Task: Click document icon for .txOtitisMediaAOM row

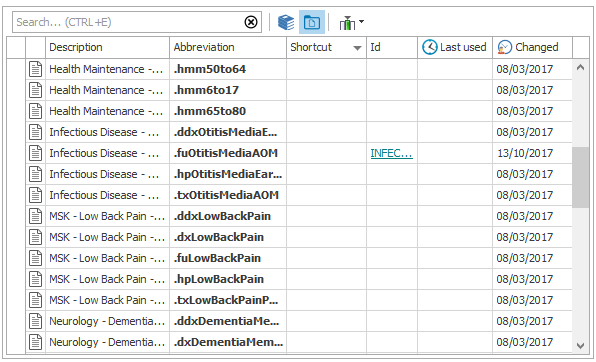Action: pos(35,195)
